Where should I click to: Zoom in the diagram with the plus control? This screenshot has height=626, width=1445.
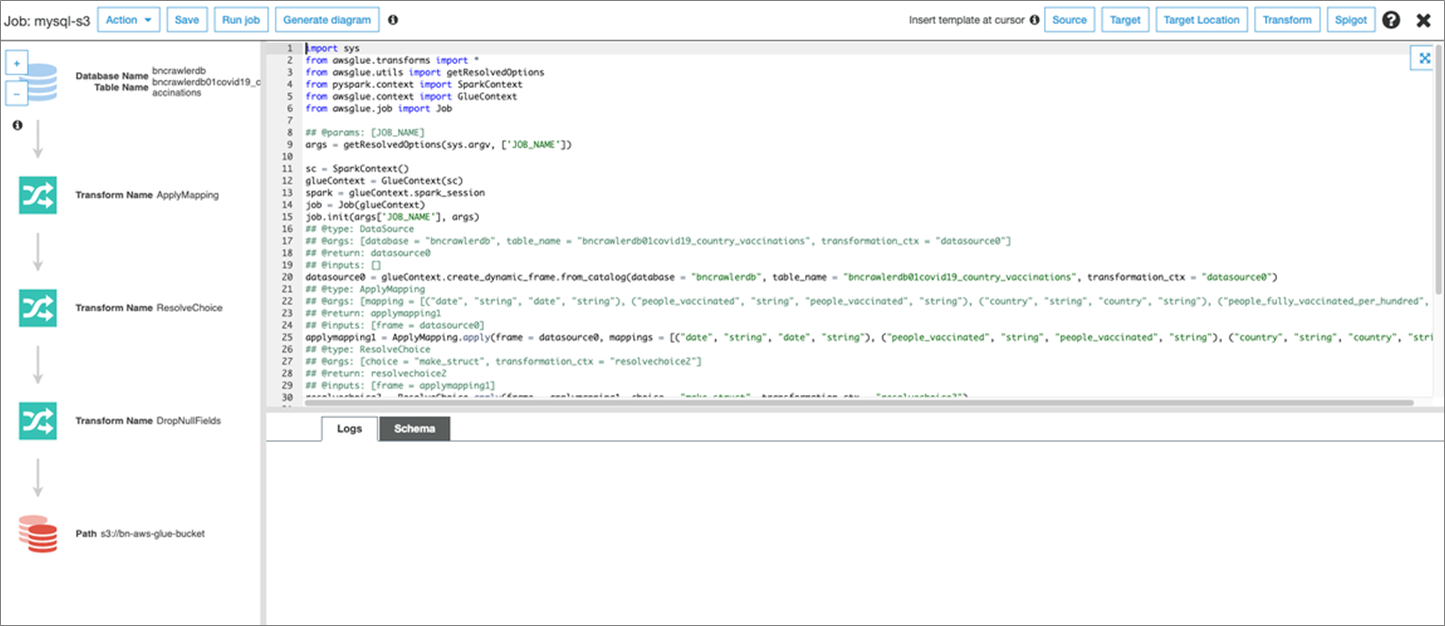coord(15,61)
